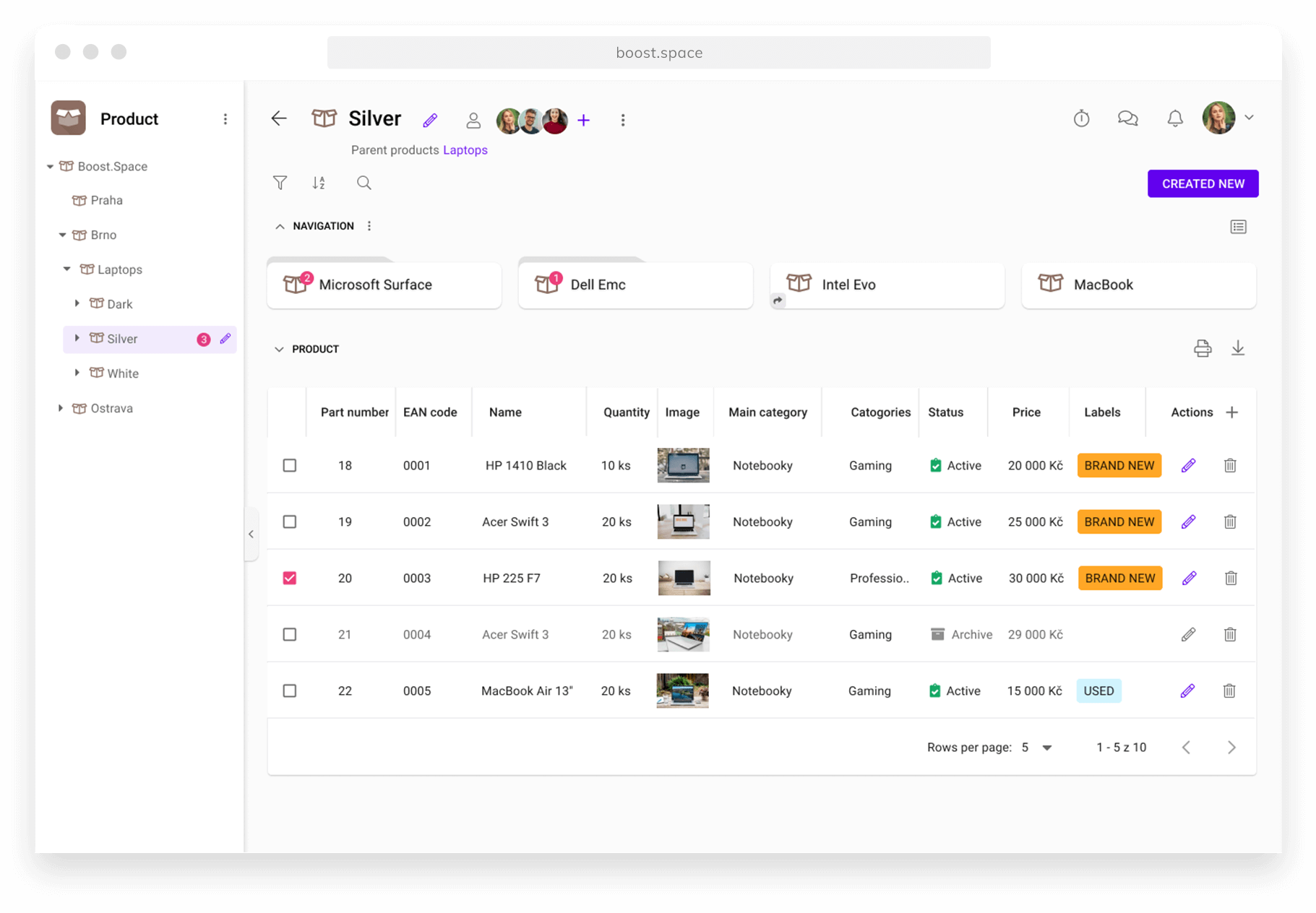Expand the White folder in the sidebar

click(x=77, y=373)
